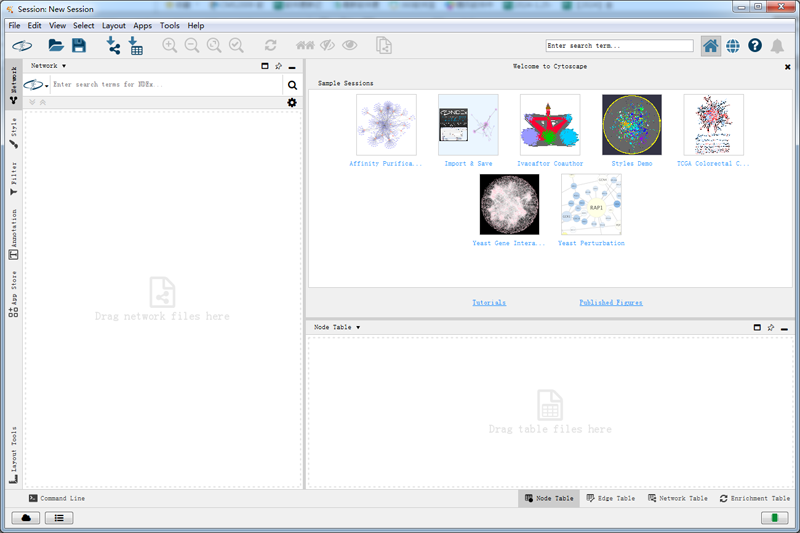This screenshot has height=533, width=800.
Task: Minimize the Network panel
Action: pyautogui.click(x=292, y=67)
